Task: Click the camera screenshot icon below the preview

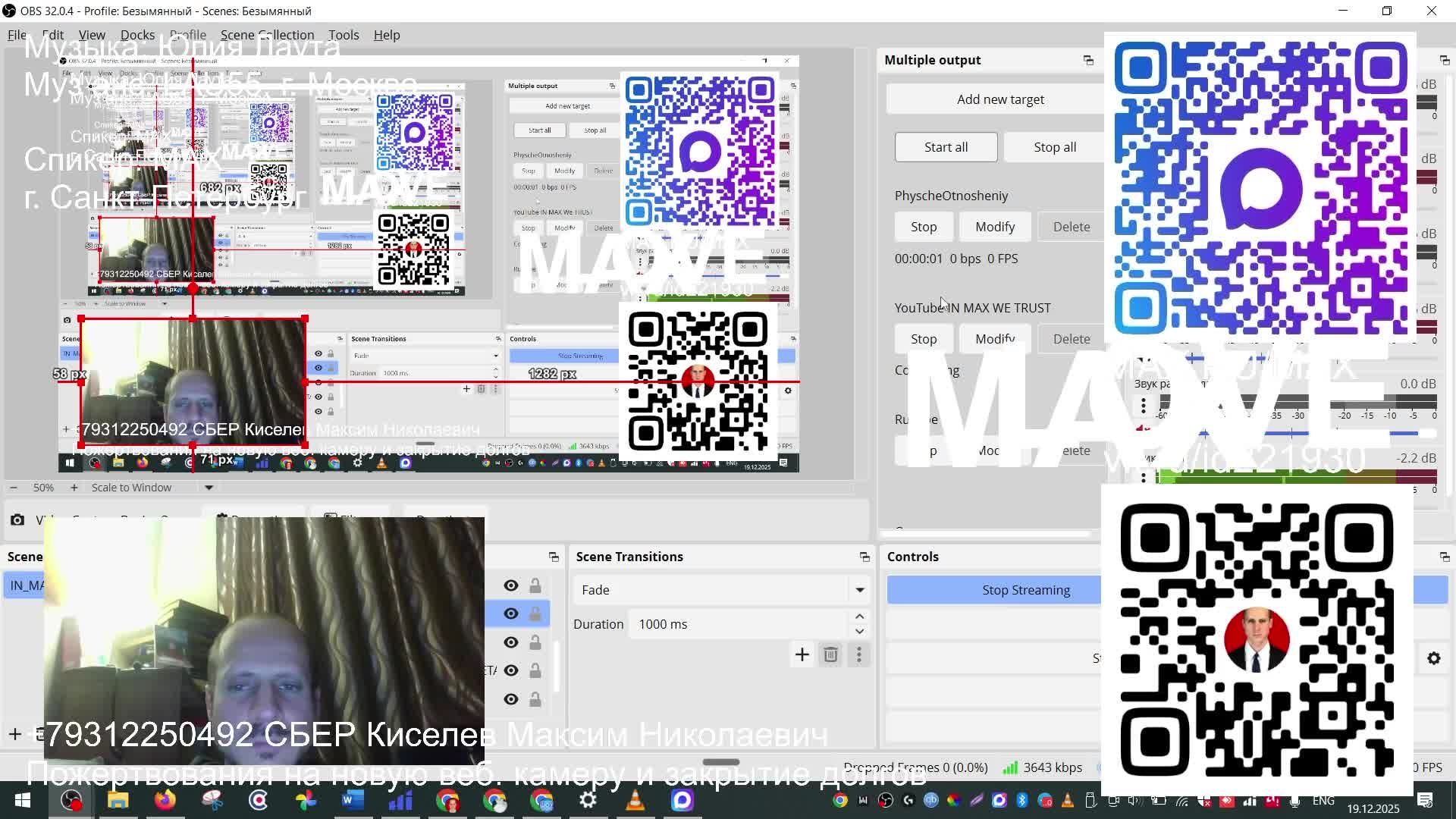Action: (17, 519)
